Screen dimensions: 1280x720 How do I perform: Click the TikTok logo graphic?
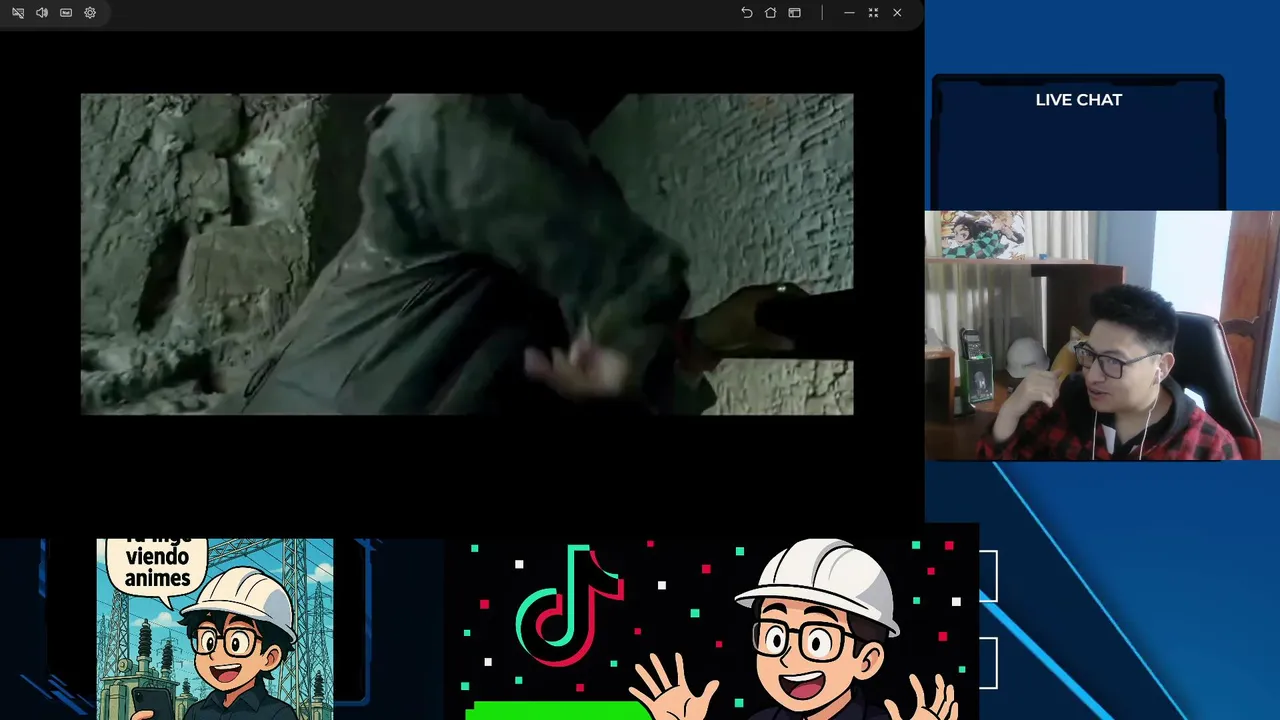click(x=570, y=605)
